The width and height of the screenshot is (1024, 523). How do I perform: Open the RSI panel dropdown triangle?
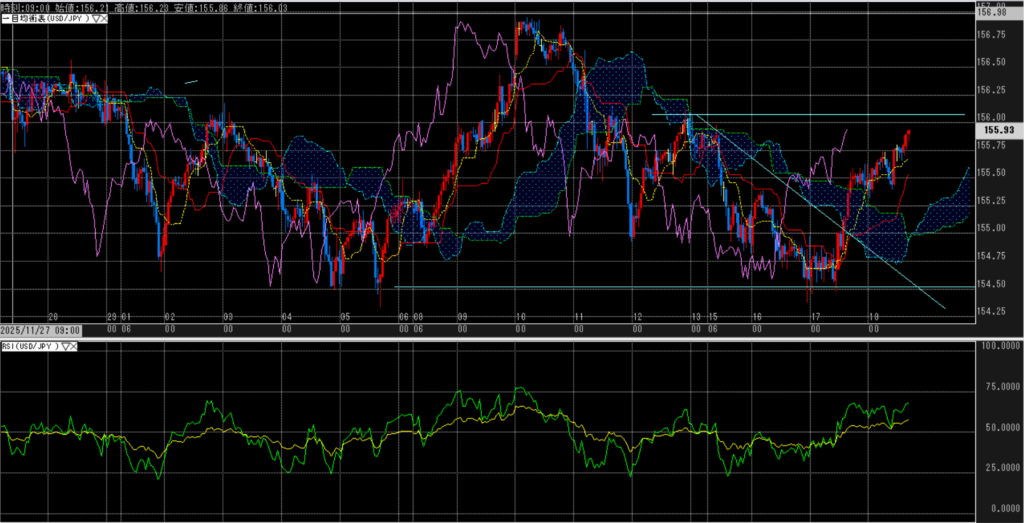pos(66,346)
